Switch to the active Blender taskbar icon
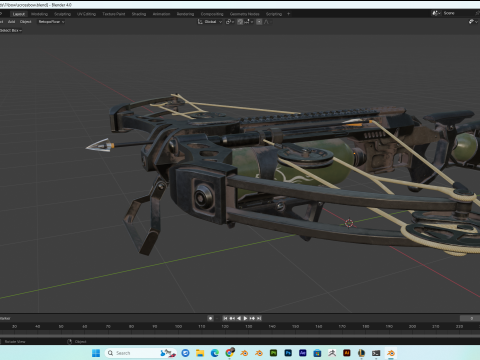Screen dimensions: 480x360 (x=391, y=353)
